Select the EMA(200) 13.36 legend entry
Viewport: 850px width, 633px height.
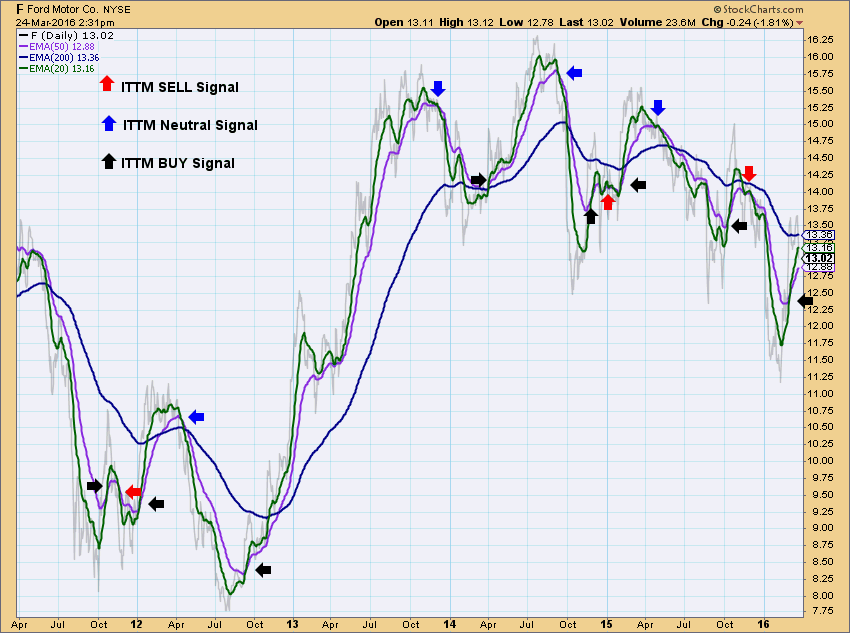[59, 57]
